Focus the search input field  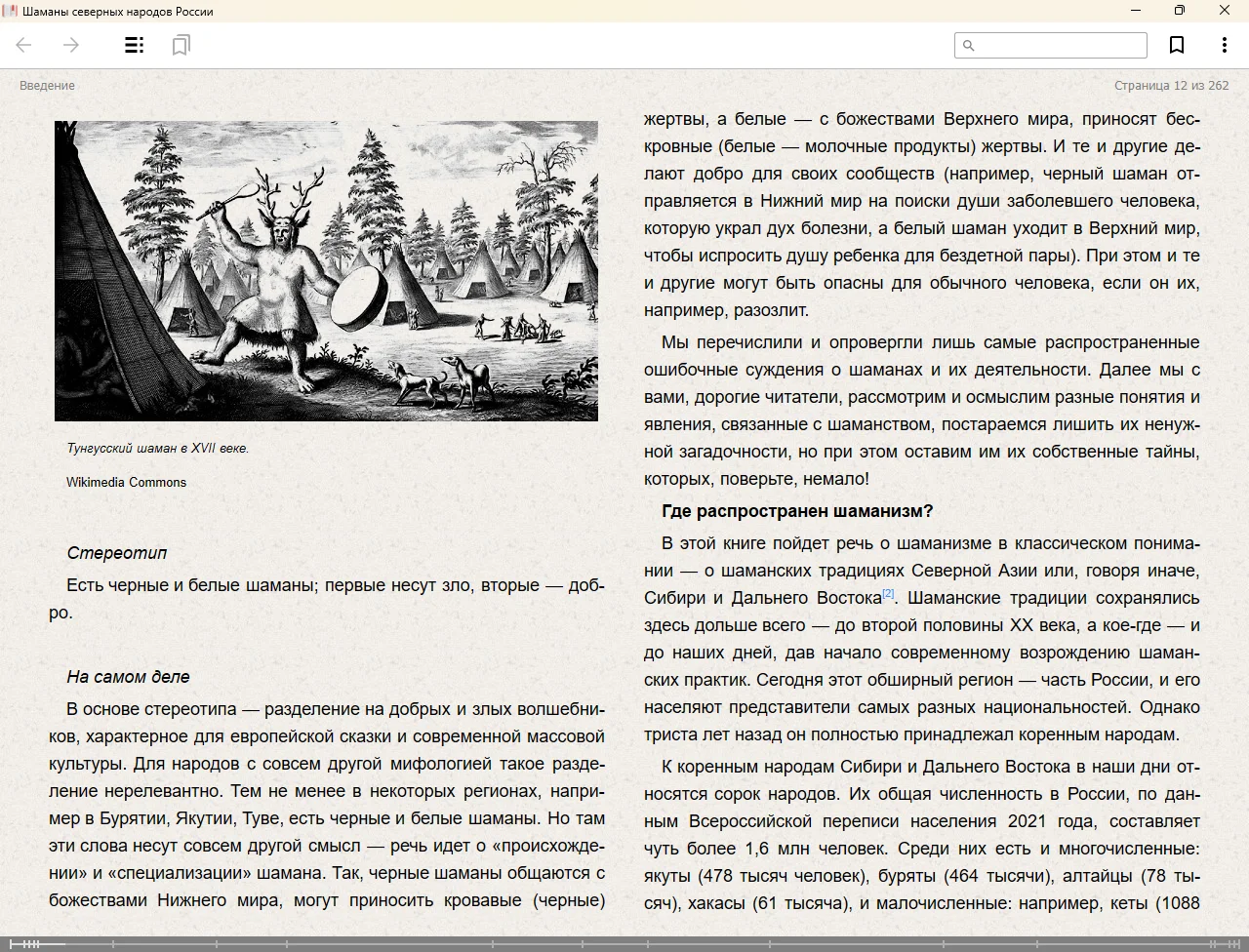1051,45
